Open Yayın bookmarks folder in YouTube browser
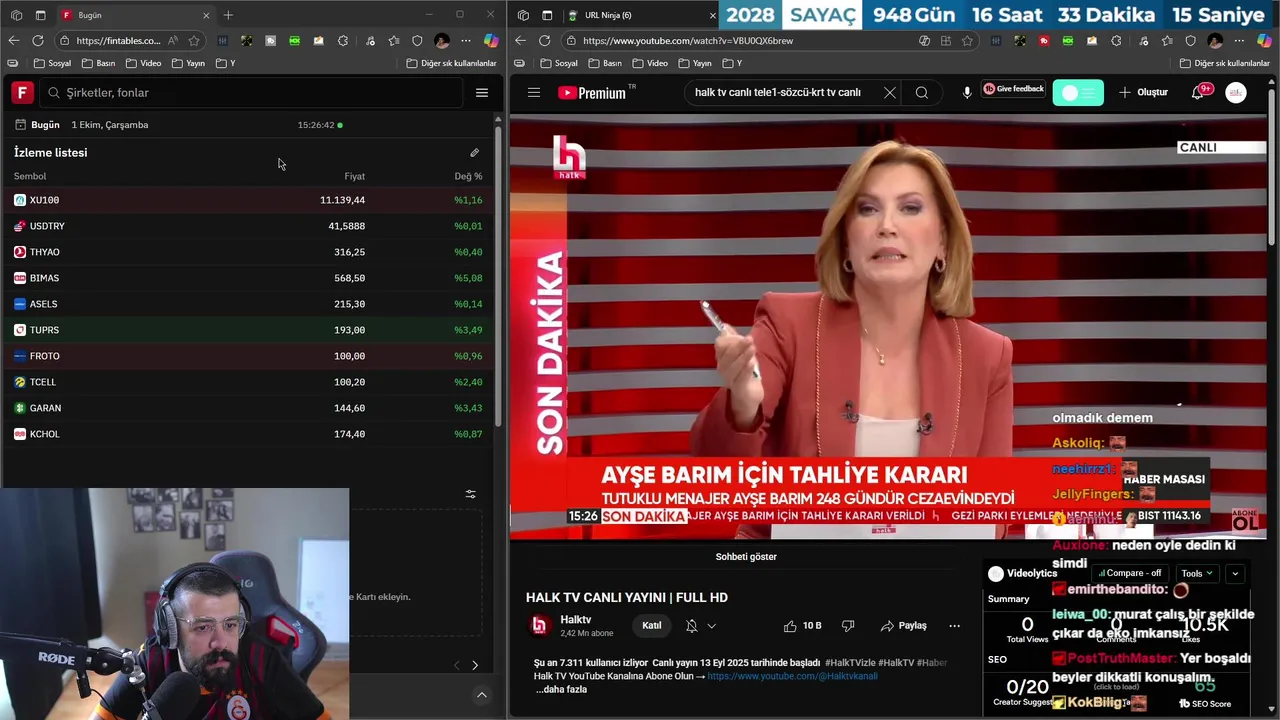Viewport: 1280px width, 720px height. point(695,63)
